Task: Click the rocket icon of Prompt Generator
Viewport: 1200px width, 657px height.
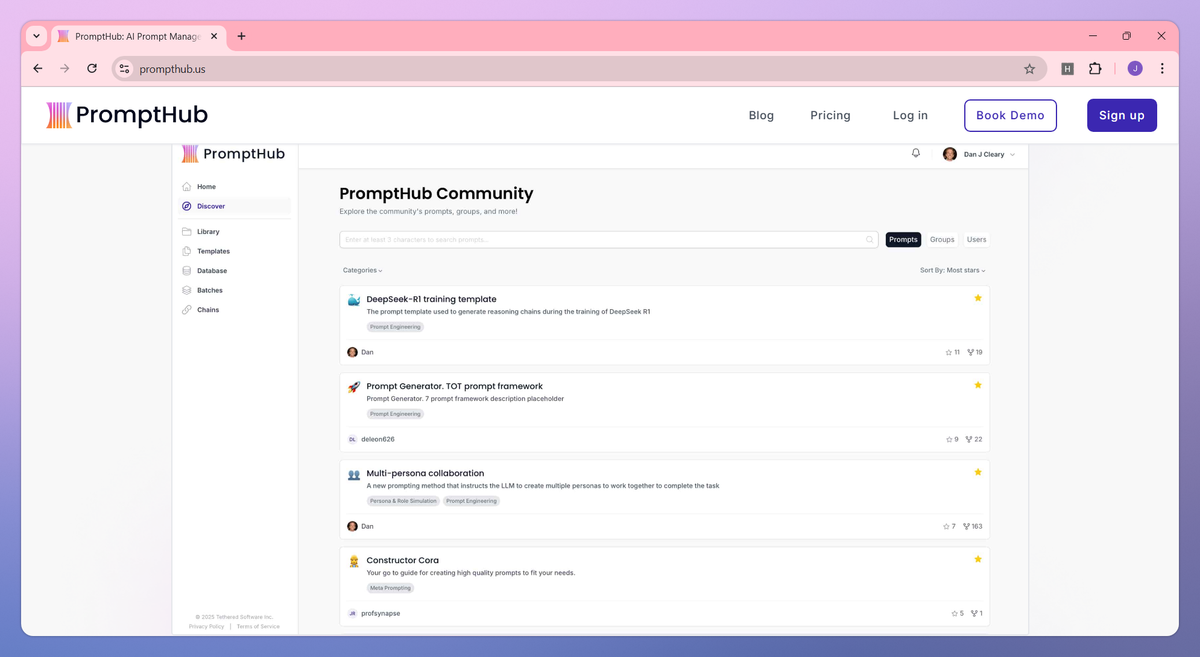Action: (x=354, y=387)
